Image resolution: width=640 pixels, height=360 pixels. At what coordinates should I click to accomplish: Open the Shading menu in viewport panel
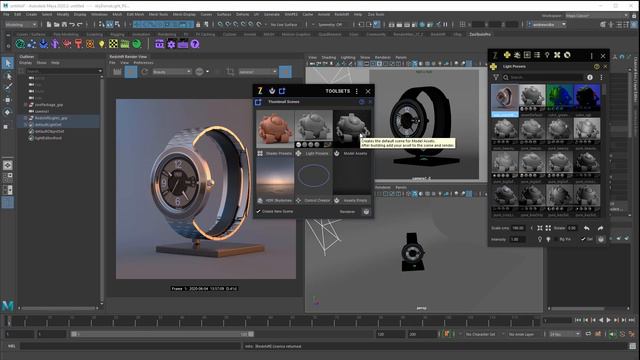click(x=329, y=58)
